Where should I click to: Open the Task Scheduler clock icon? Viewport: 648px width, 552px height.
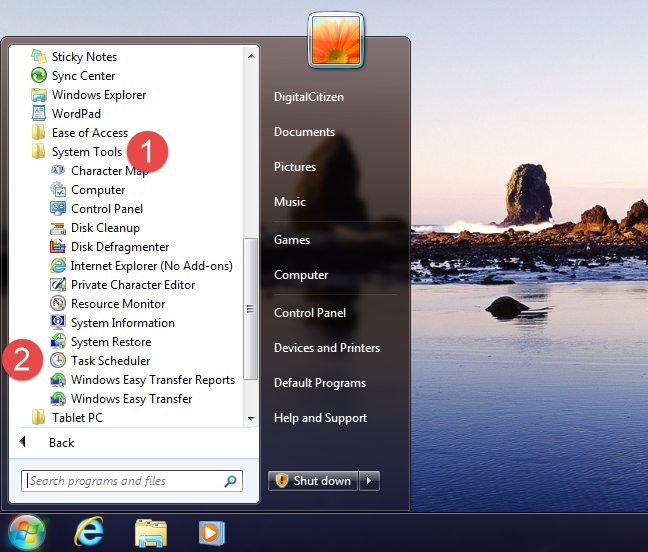pyautogui.click(x=58, y=361)
